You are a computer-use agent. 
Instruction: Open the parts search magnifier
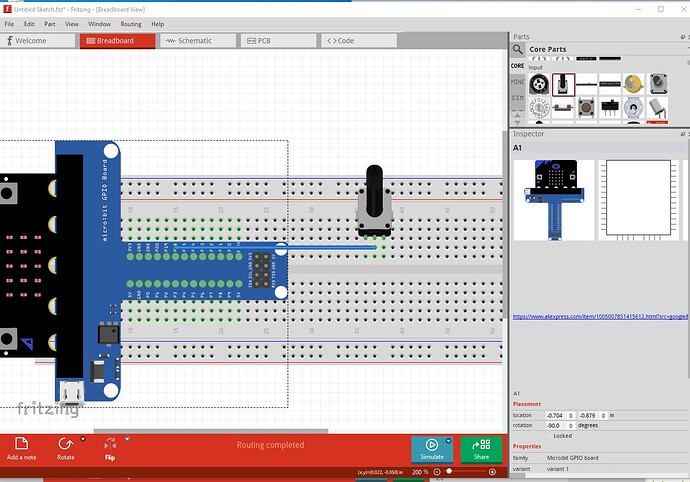518,49
